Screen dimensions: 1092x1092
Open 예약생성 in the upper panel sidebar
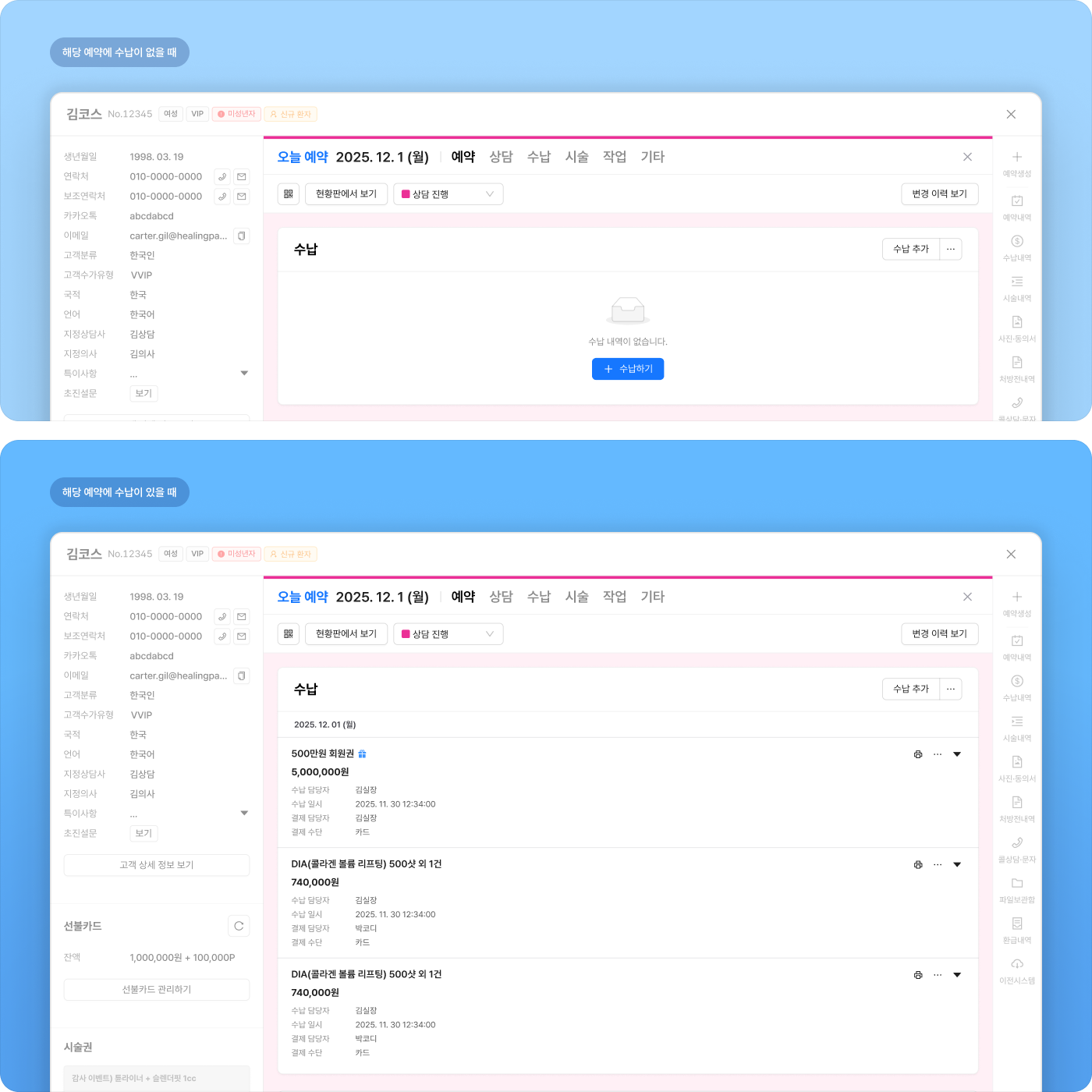(1017, 164)
